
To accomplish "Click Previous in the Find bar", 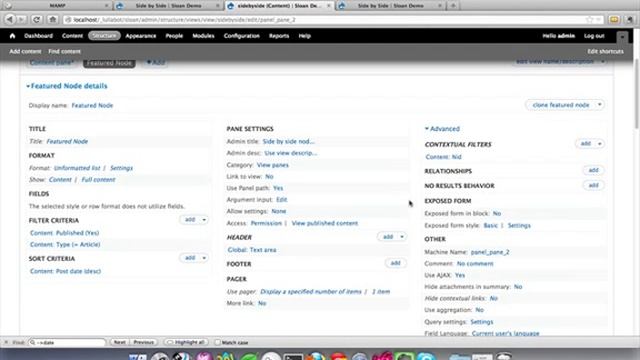I will tap(144, 342).
